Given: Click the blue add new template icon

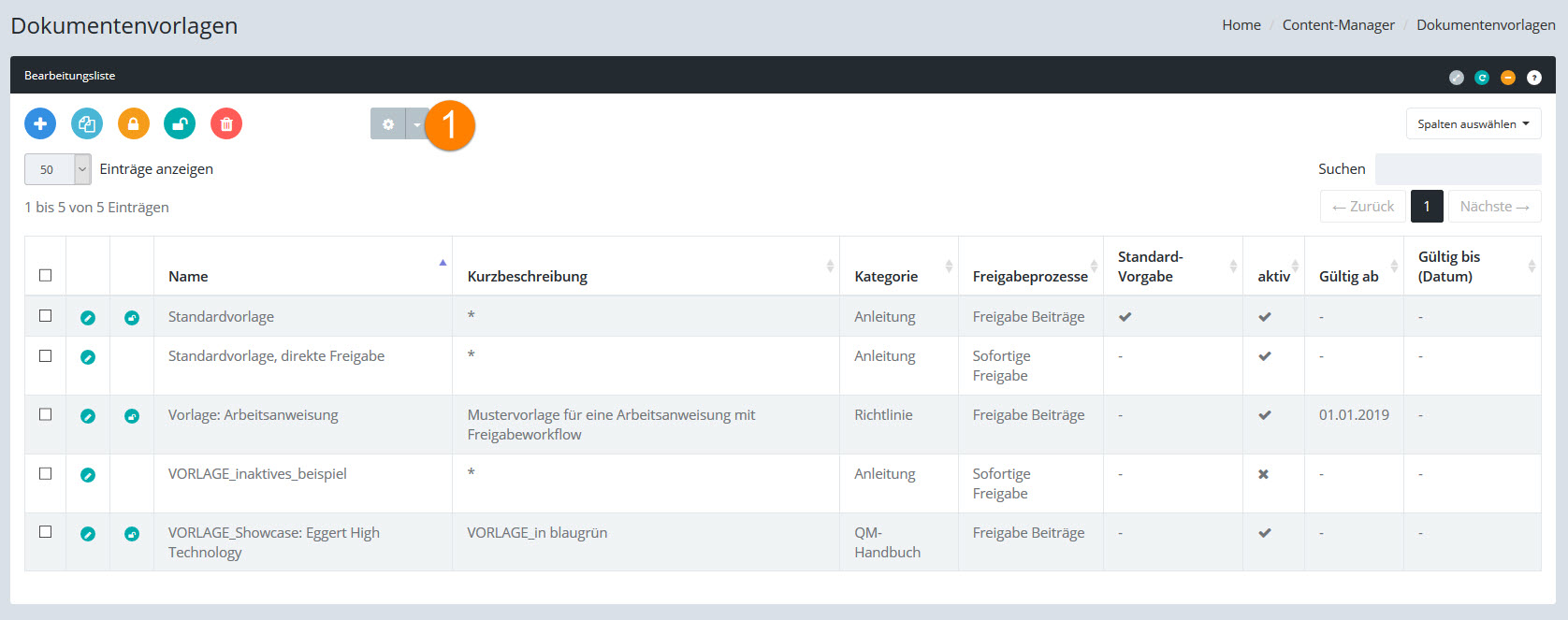Looking at the screenshot, I should [40, 123].
